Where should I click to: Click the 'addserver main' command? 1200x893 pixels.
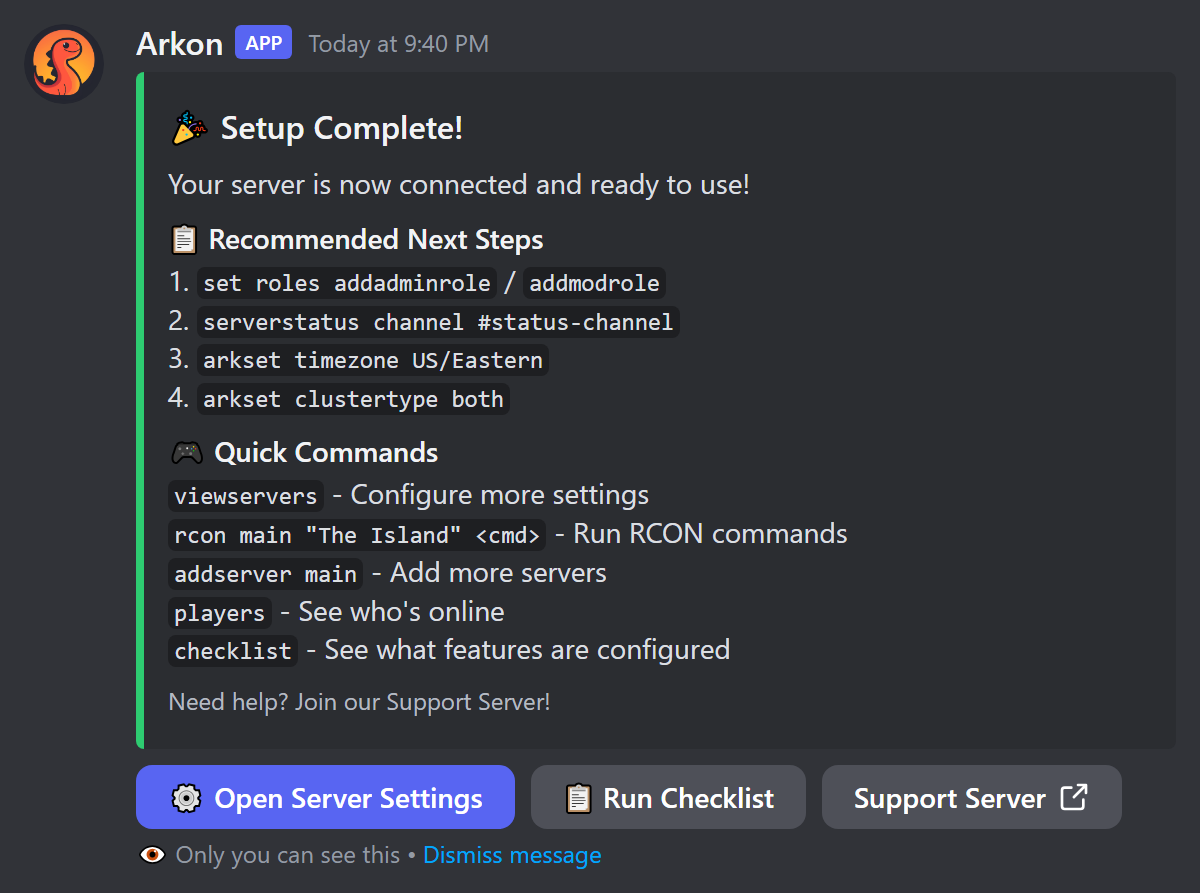(x=265, y=574)
